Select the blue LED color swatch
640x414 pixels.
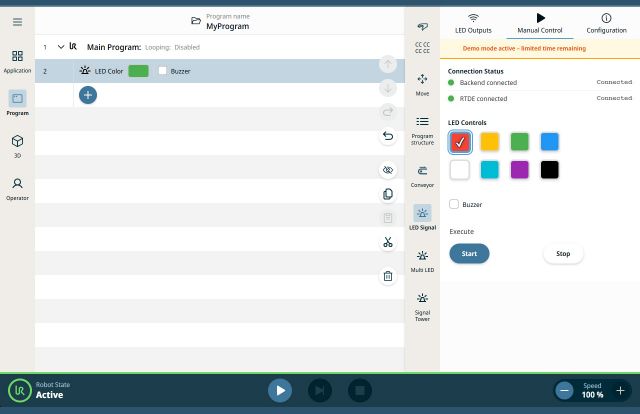(549, 142)
